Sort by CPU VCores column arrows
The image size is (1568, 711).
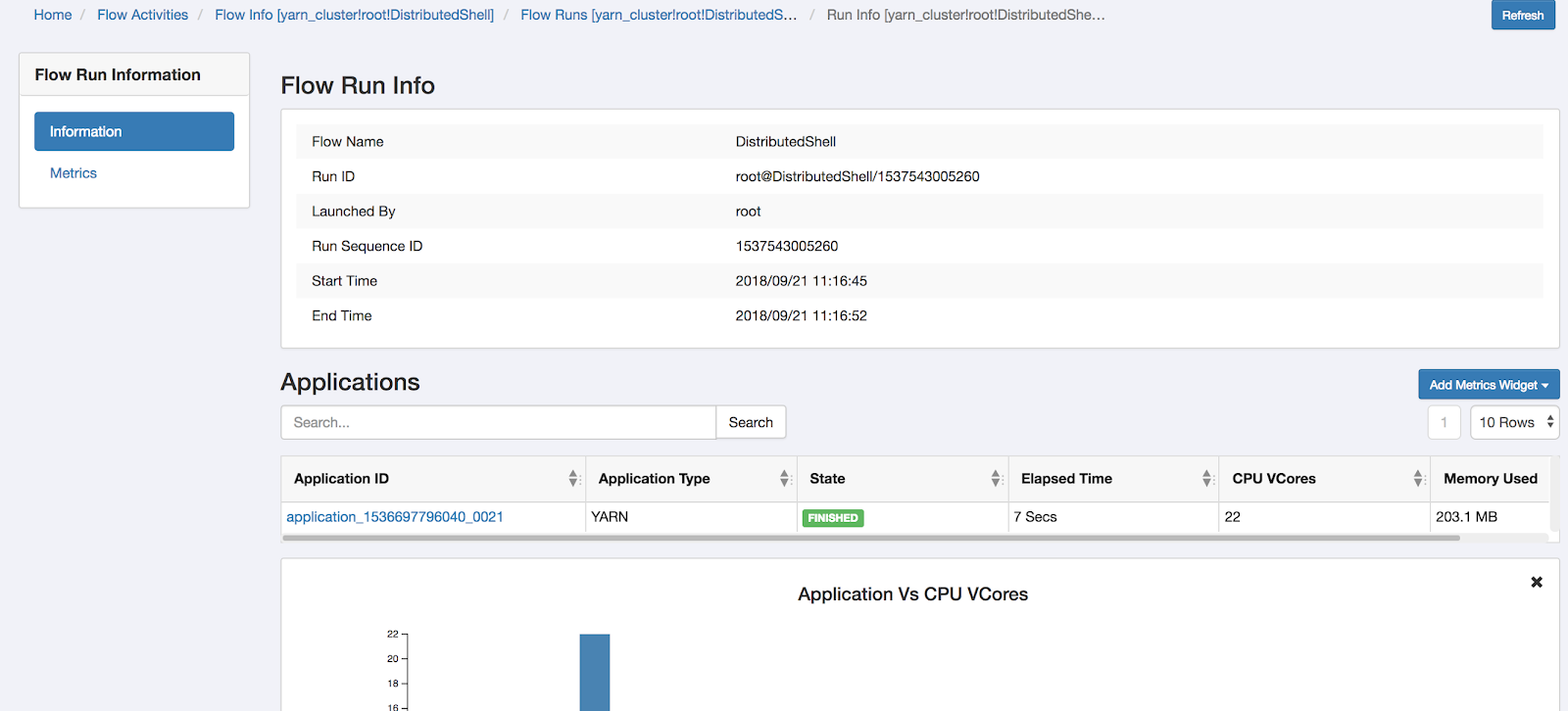pos(1418,479)
